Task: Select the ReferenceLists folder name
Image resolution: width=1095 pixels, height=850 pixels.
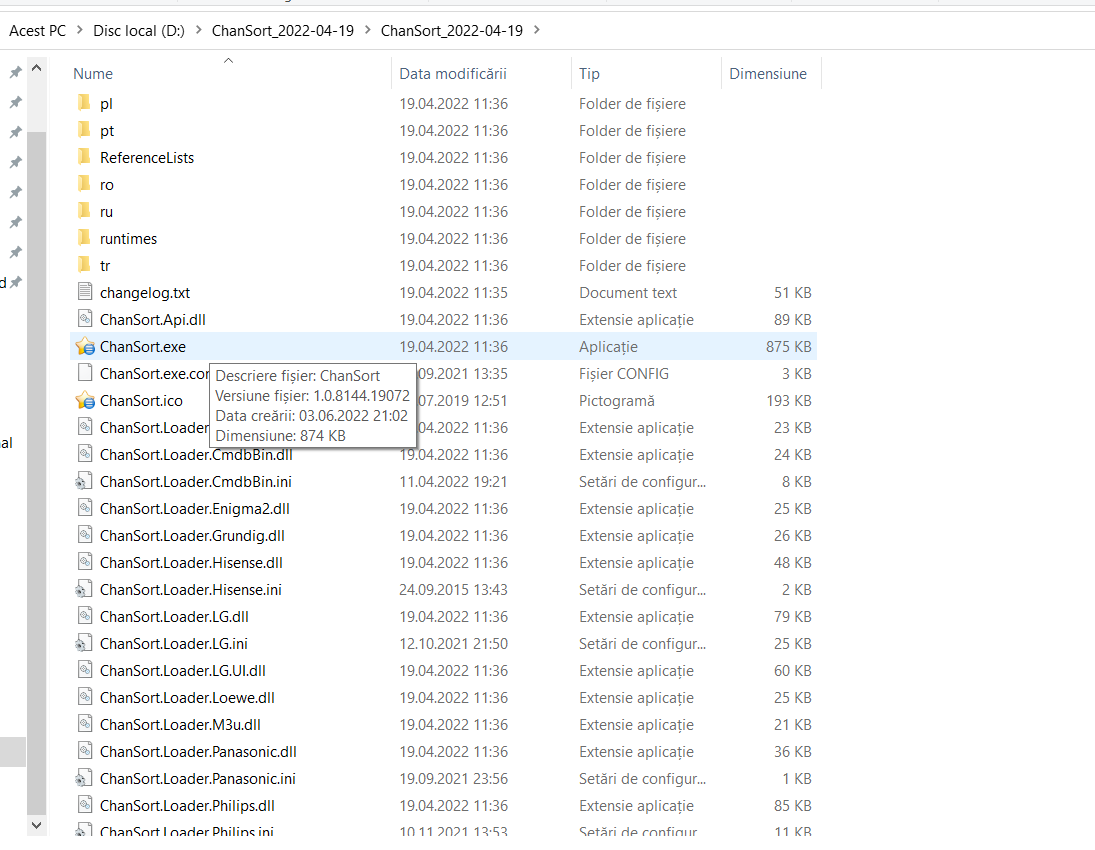Action: [x=147, y=158]
